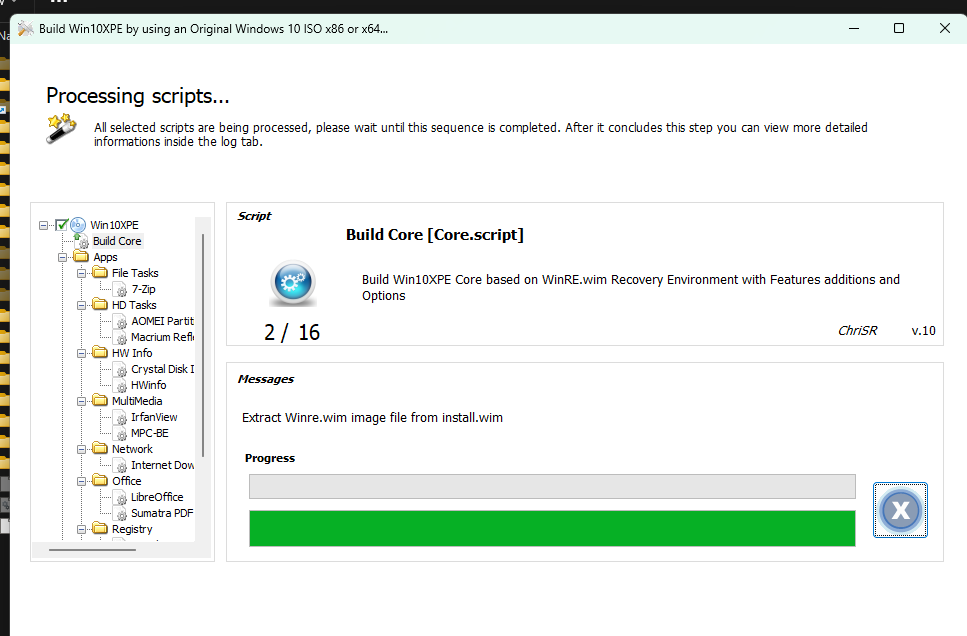The height and width of the screenshot is (636, 967).
Task: Click the 'Build Core [Core.script]' title text
Action: [435, 235]
